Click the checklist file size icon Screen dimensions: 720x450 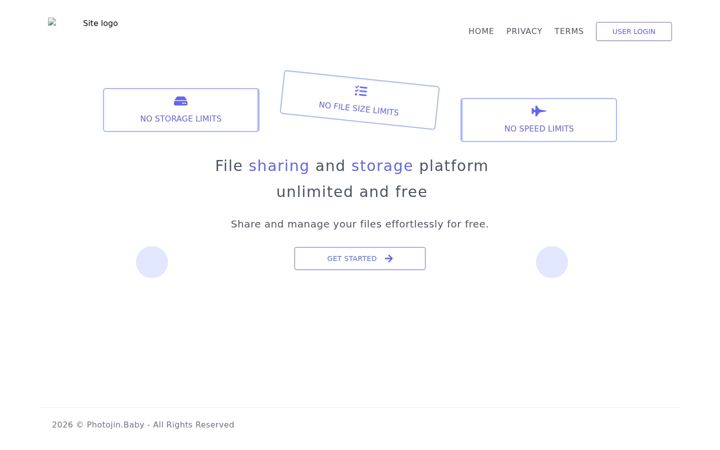361,91
